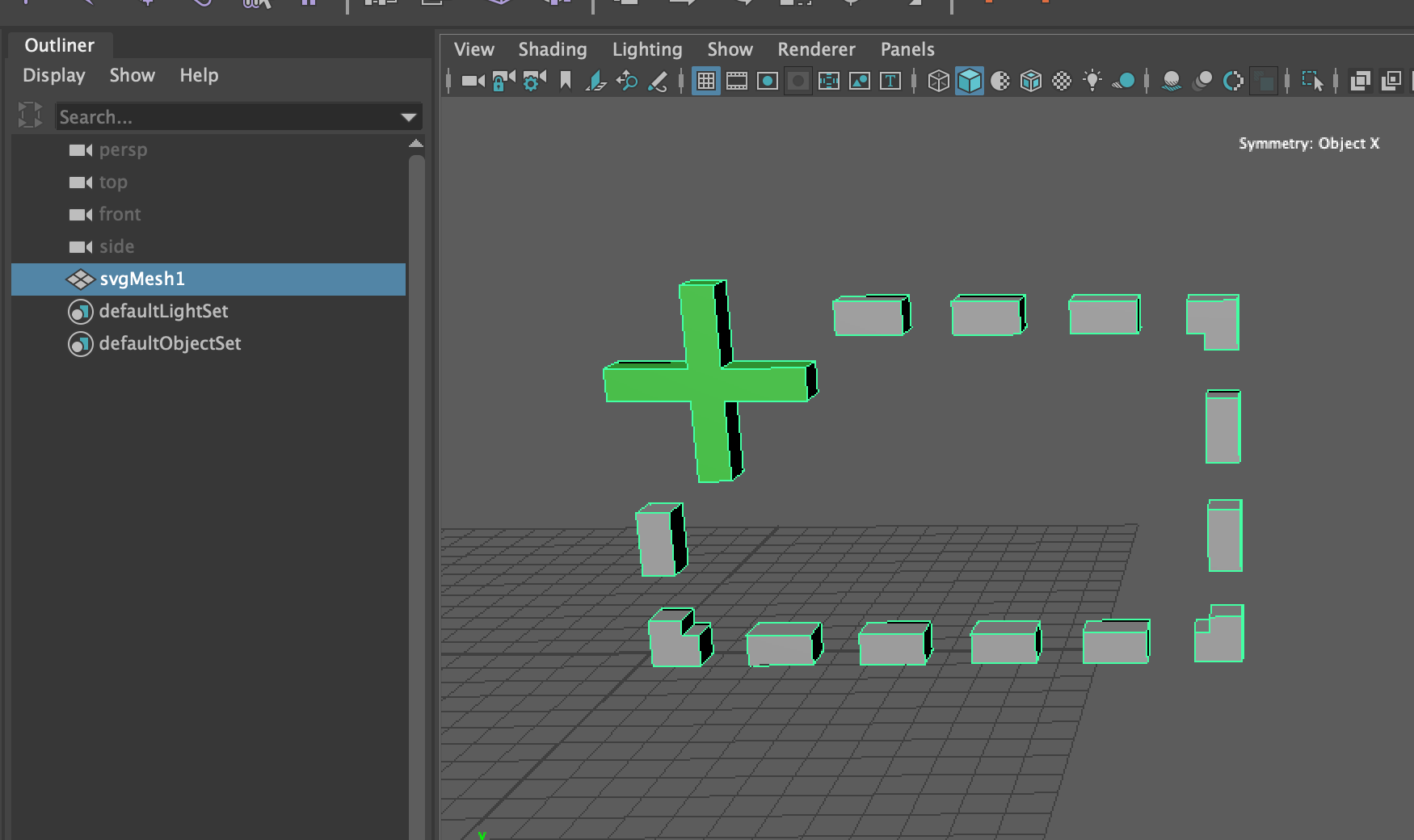Select defaultLightSet in the Outliner
1414x840 pixels.
[x=163, y=312]
